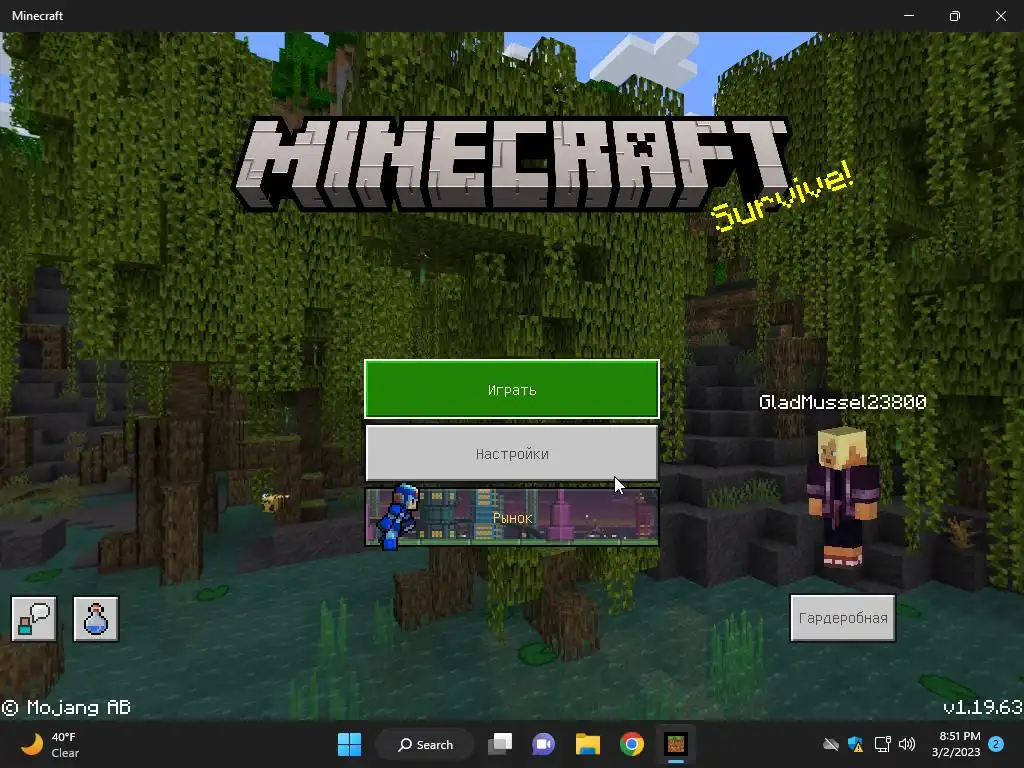Open Google Chrome from taskbar
This screenshot has width=1024, height=768.
(632, 744)
